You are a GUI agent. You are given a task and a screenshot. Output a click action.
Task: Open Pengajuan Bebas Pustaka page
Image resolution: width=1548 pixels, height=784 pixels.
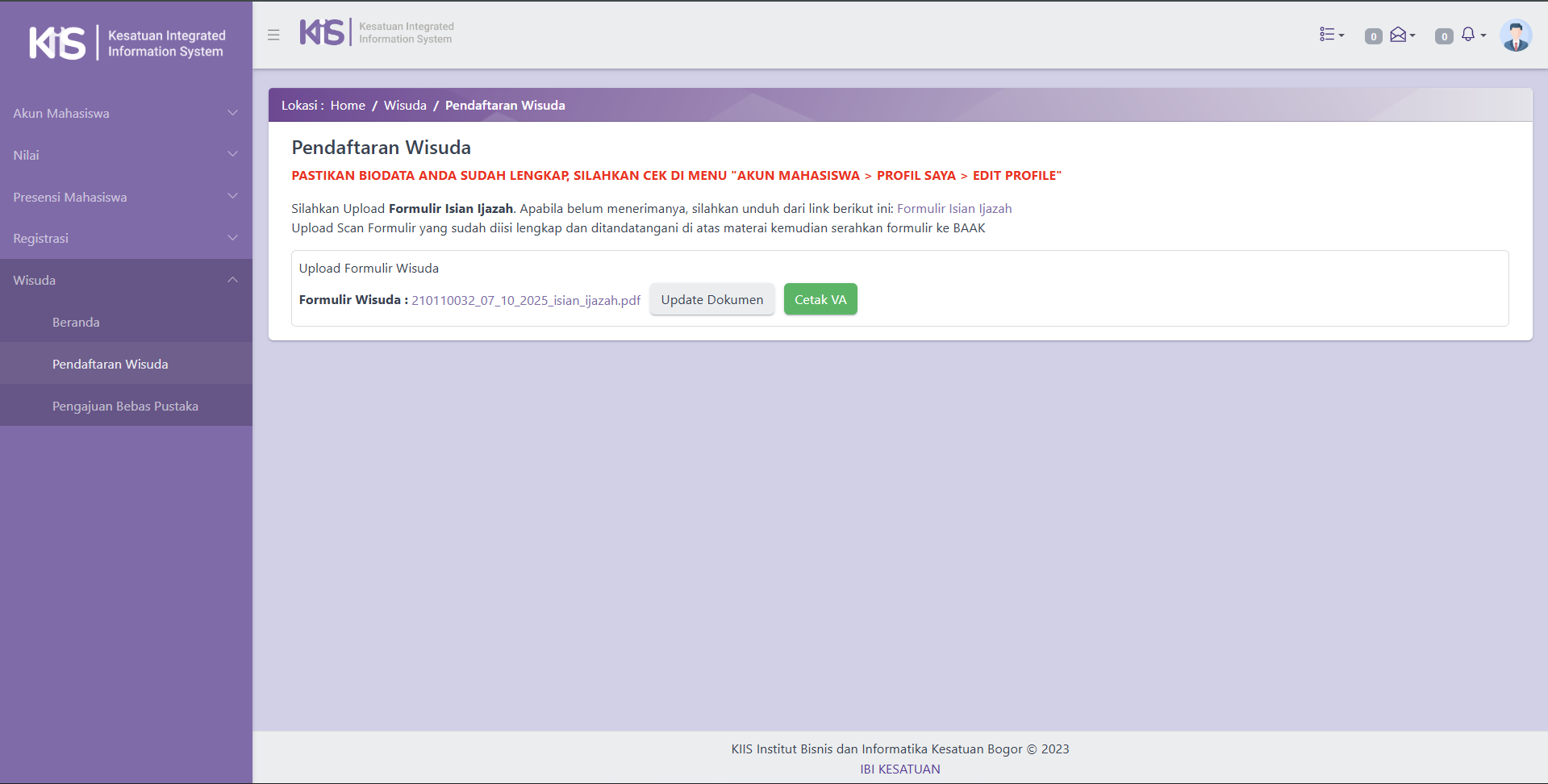click(125, 407)
